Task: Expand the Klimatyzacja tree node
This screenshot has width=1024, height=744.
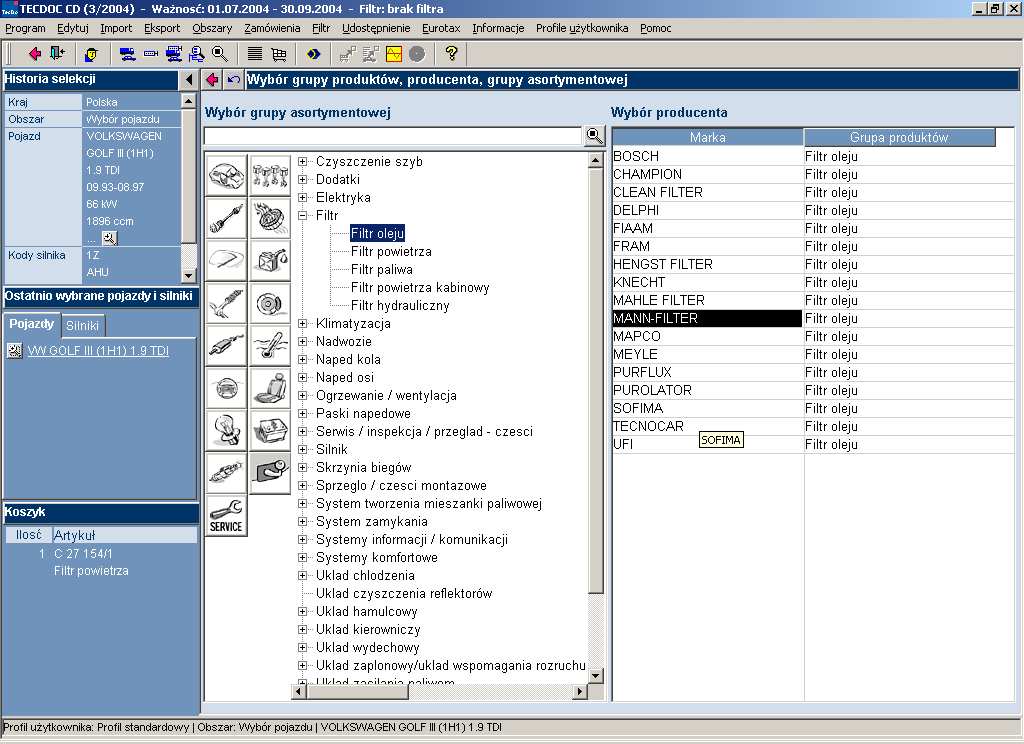Action: tap(302, 323)
